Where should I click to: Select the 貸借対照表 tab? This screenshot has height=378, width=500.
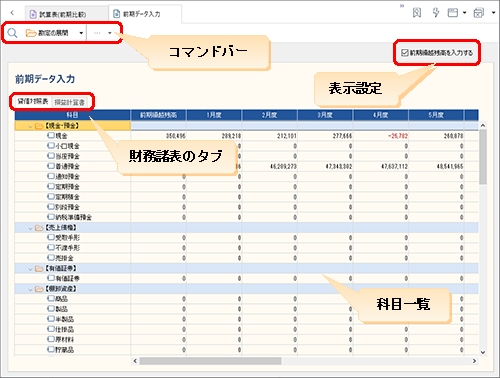coord(33,101)
